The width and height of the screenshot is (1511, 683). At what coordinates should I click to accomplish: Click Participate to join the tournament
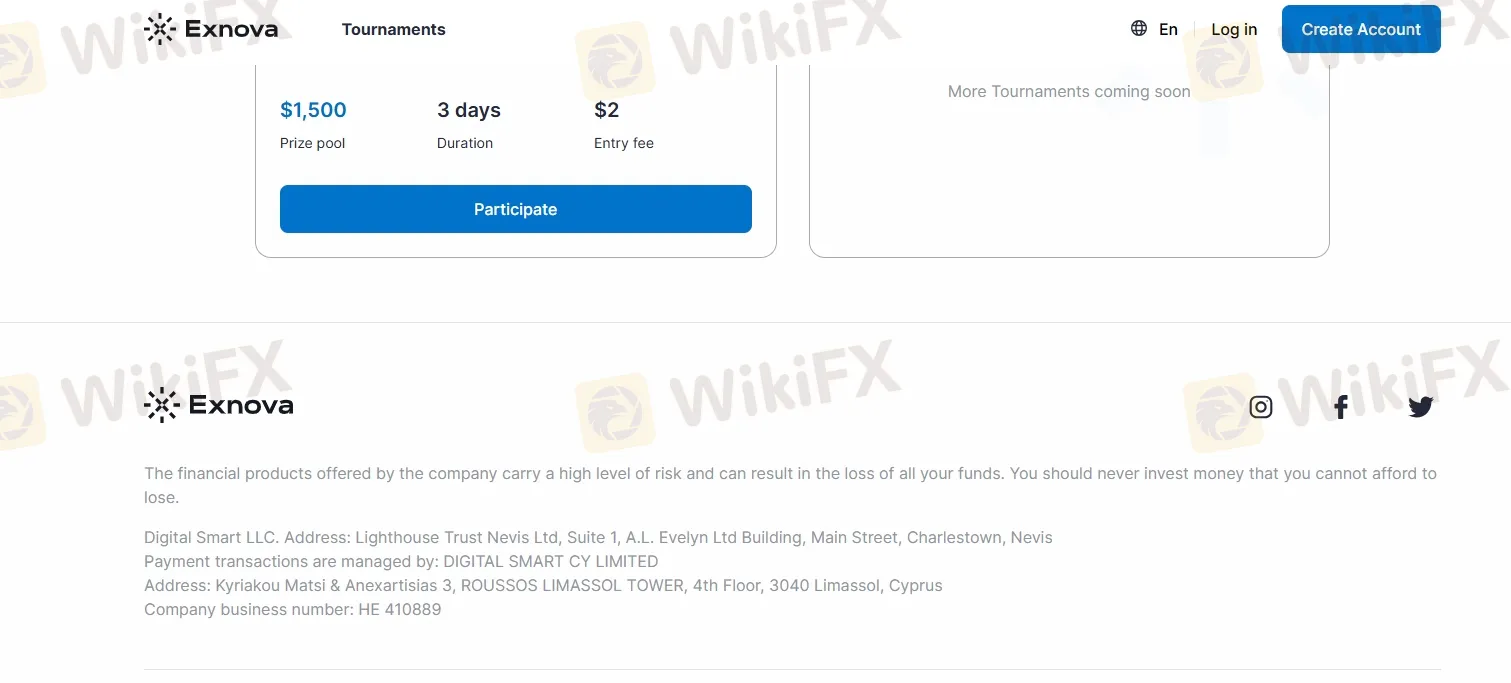pos(515,209)
